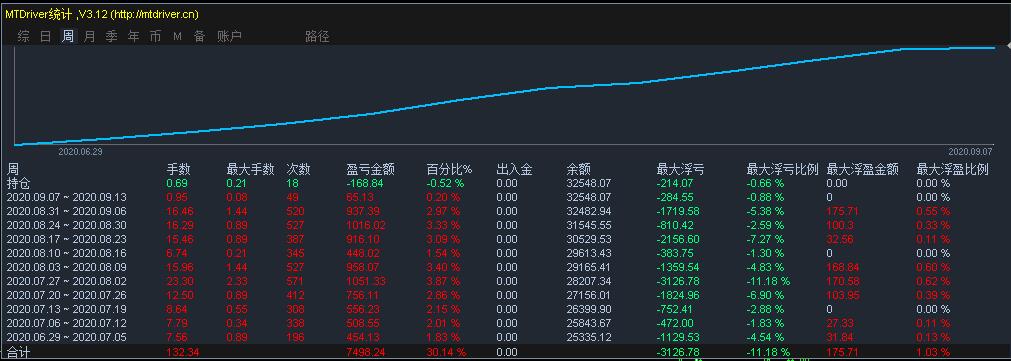The height and width of the screenshot is (361, 1011).
Task: Open the 季 quarterly tab
Action: pyautogui.click(x=112, y=36)
